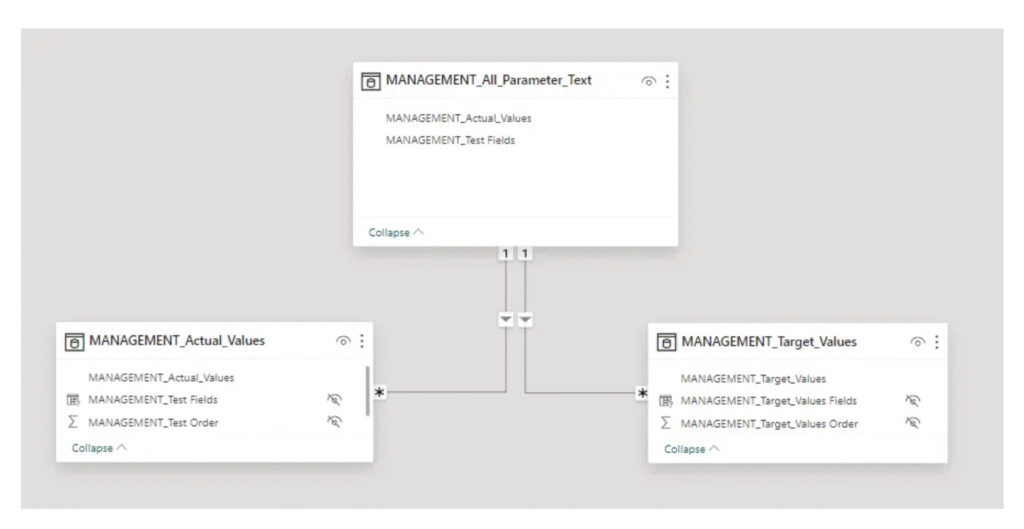Open more options for MANAGEMENT_Actual_Values table
The image size is (1024, 529).
(x=362, y=341)
